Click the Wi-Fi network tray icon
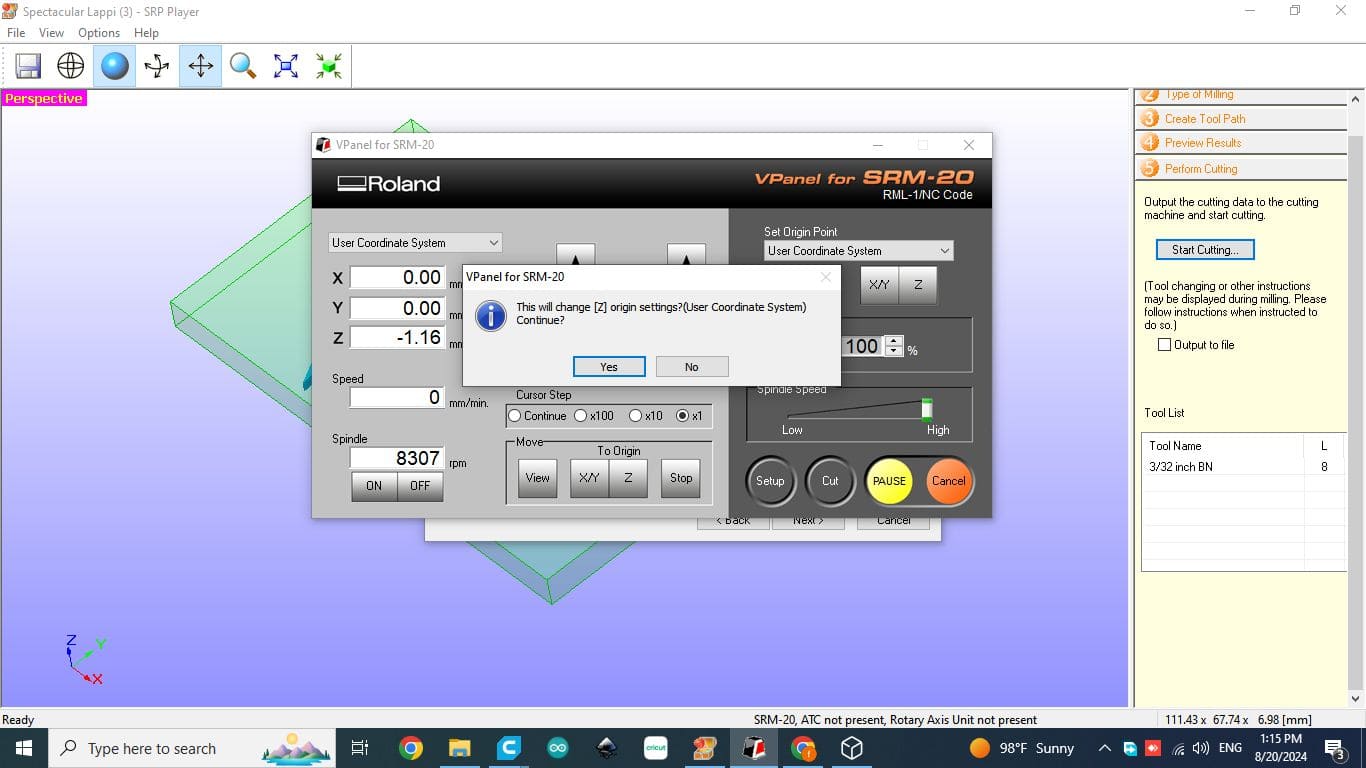 coord(1178,748)
